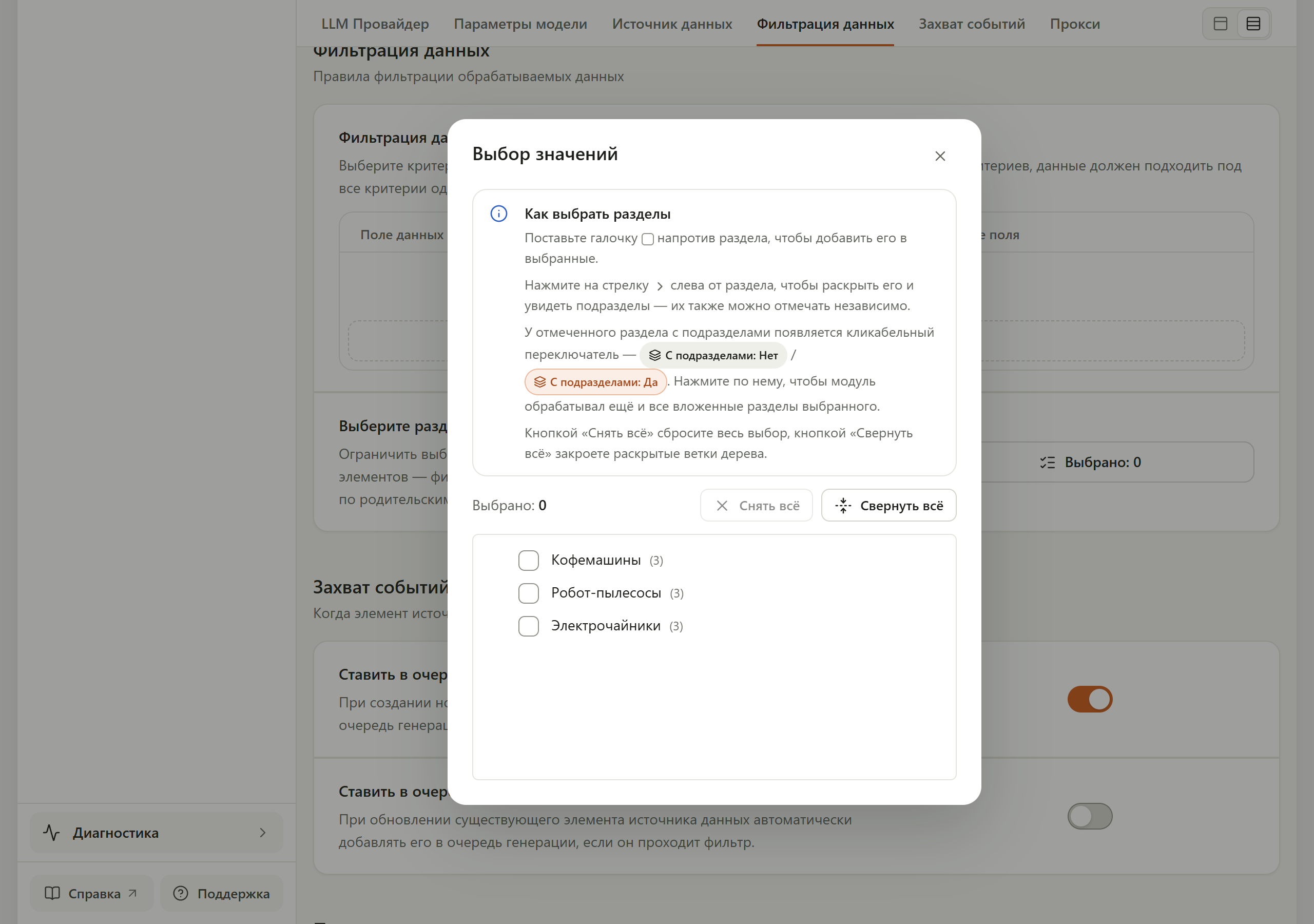The image size is (1314, 924).
Task: Switch to the single-panel layout view icon
Action: click(1220, 24)
